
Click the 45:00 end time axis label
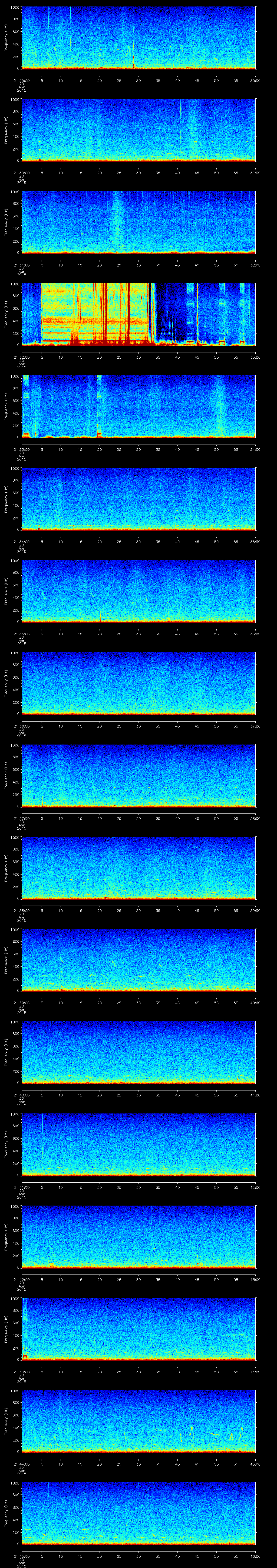click(x=255, y=1463)
